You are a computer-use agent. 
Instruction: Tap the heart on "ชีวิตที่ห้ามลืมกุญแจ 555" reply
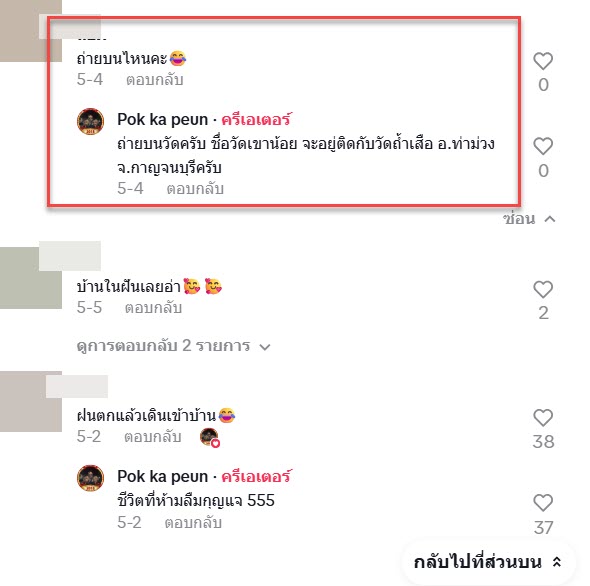(543, 503)
